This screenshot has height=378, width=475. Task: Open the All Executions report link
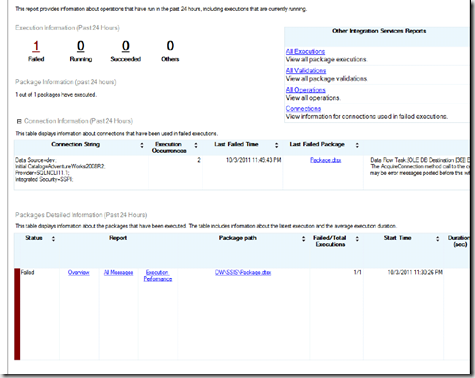(x=305, y=52)
